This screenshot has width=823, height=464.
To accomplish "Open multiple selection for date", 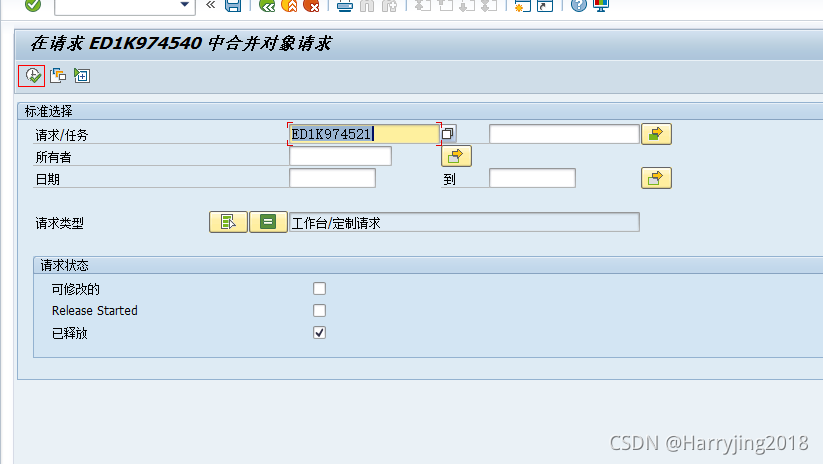I will (x=656, y=178).
